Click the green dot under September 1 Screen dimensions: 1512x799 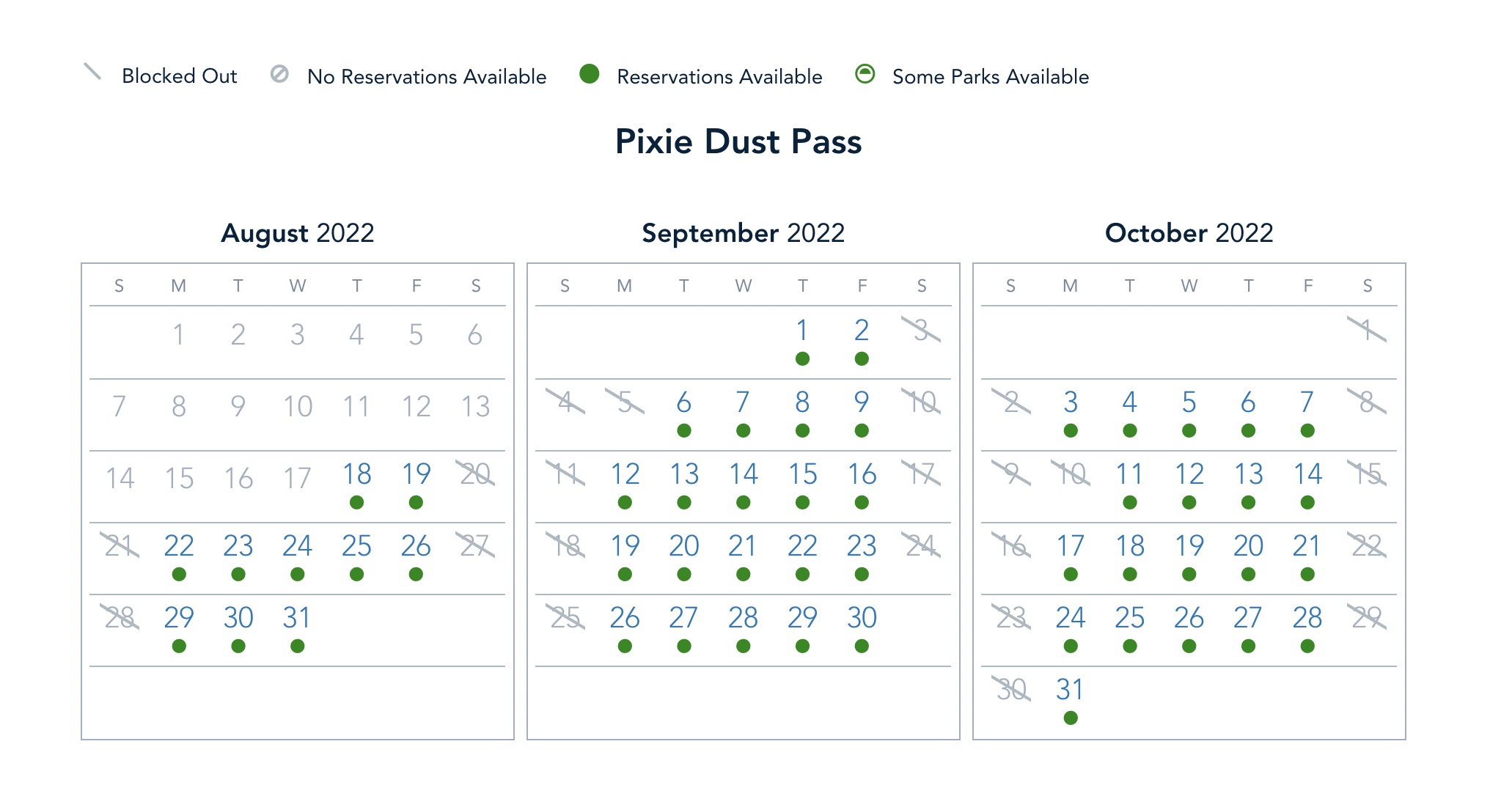click(x=803, y=358)
